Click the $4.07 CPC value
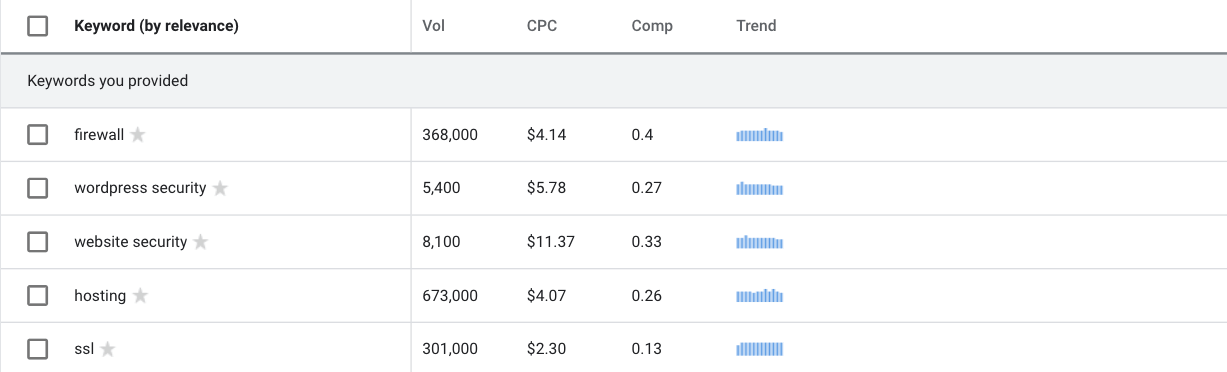Screen dimensions: 1227x372 547,296
